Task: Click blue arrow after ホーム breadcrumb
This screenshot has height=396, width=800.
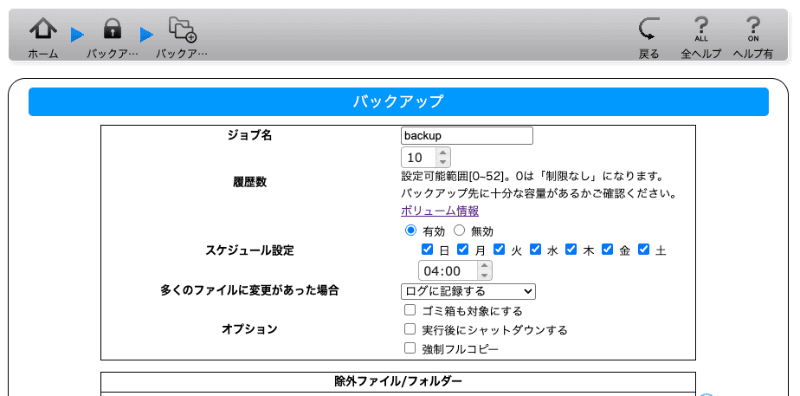Action: click(77, 35)
